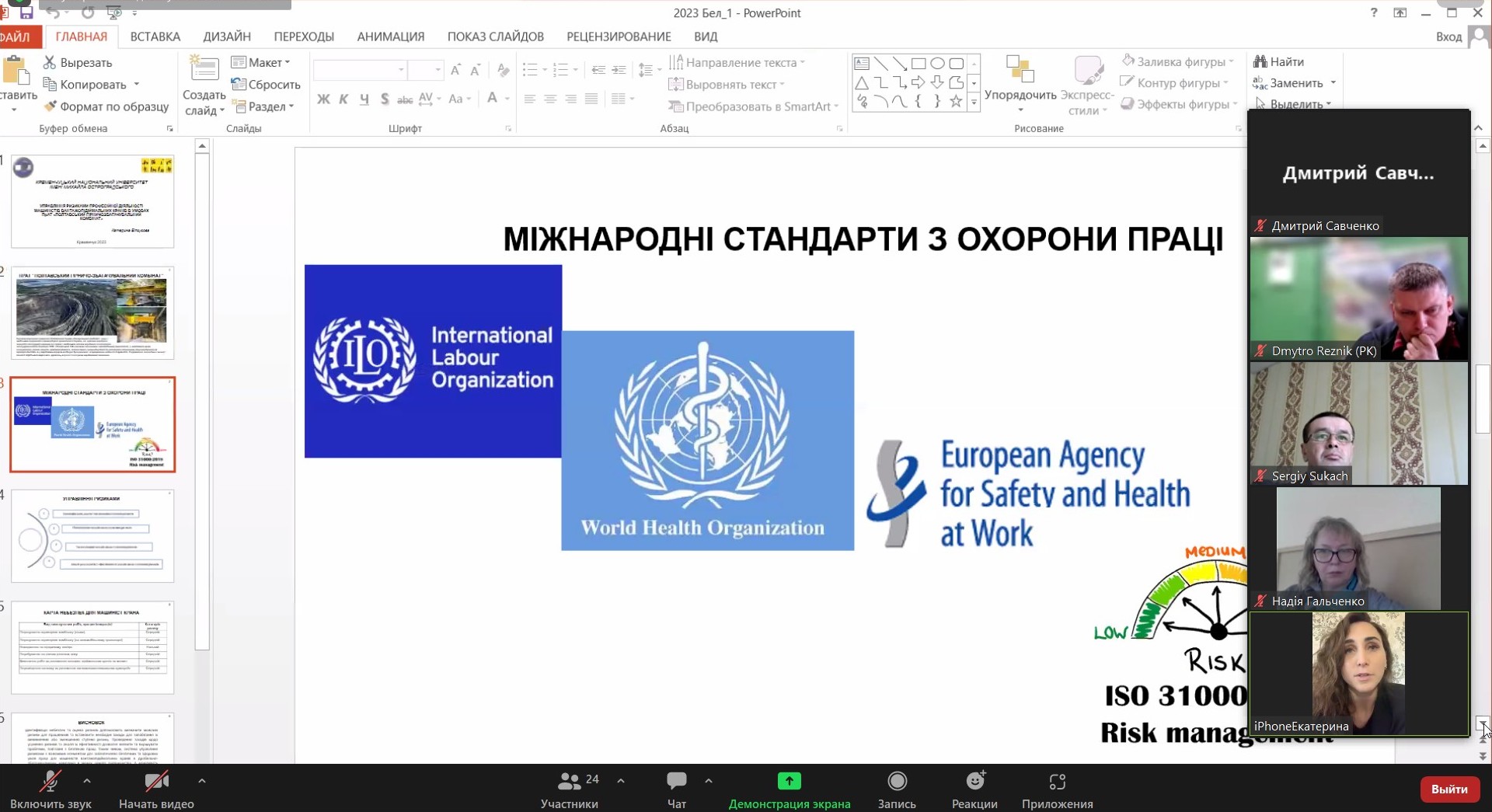This screenshot has height=812, width=1492.
Task: Align paragraph text to center
Action: 550,99
